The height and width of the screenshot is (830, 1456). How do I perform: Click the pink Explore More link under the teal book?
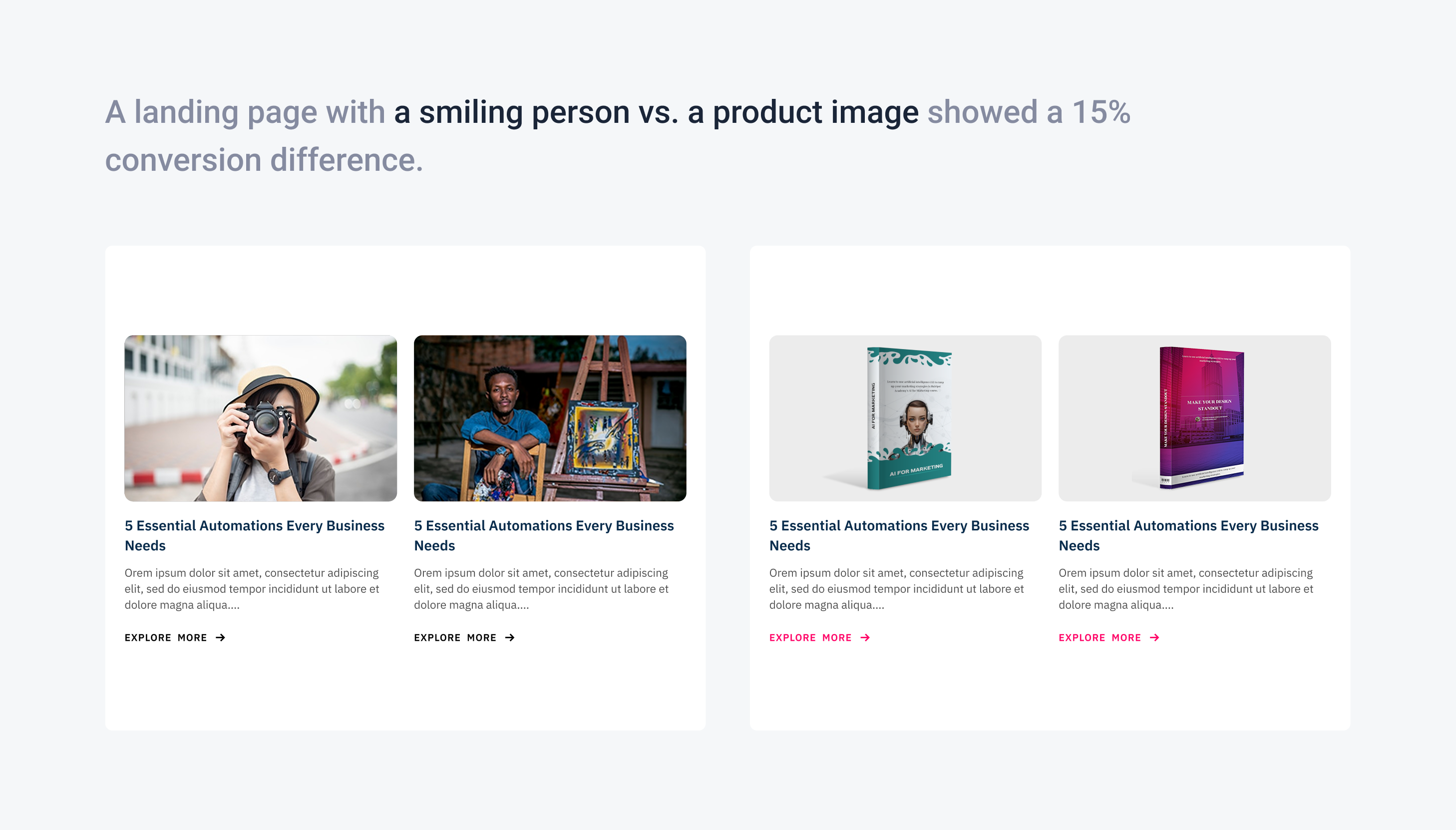point(810,637)
